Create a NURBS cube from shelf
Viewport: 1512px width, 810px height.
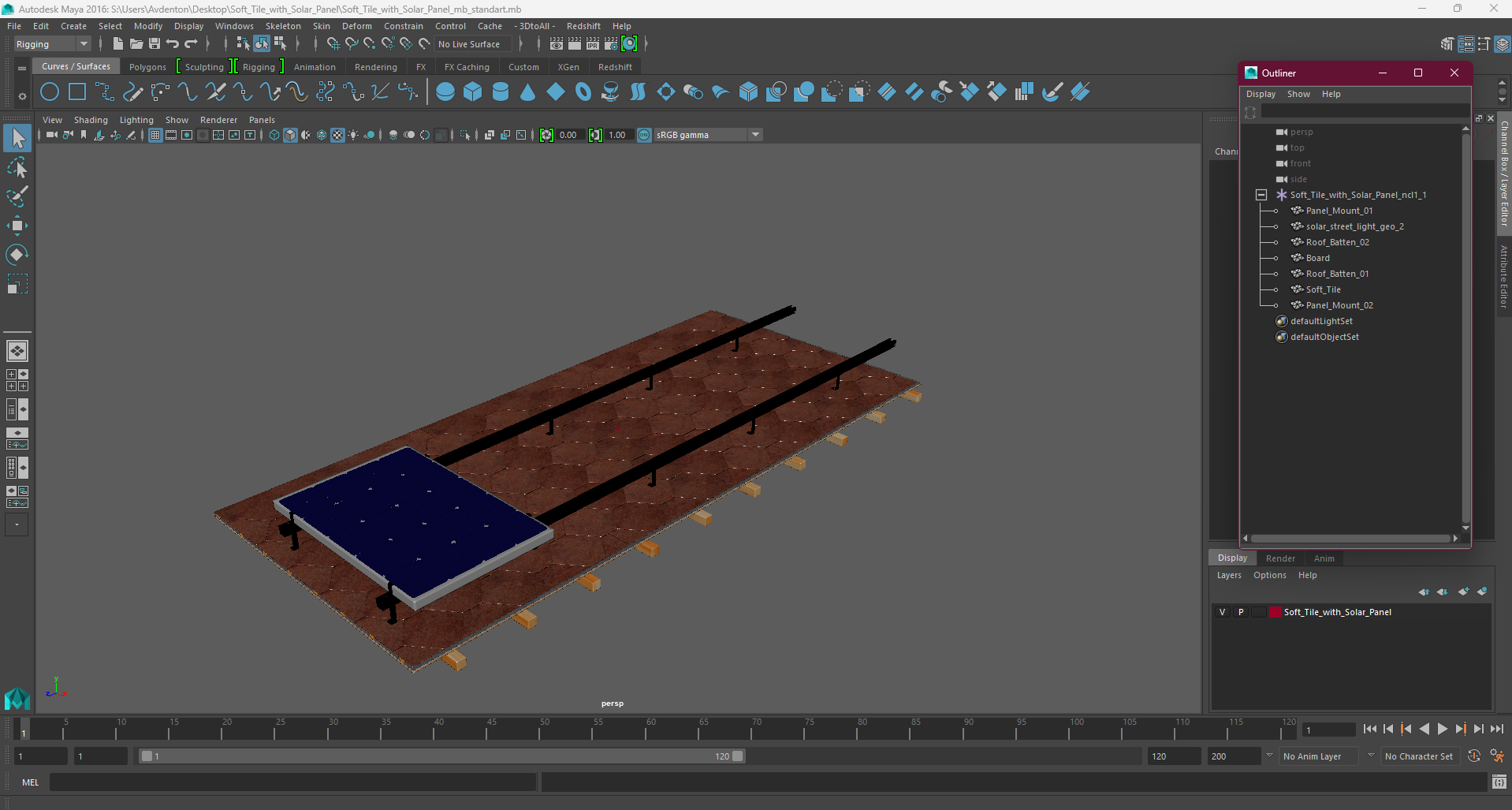point(473,92)
